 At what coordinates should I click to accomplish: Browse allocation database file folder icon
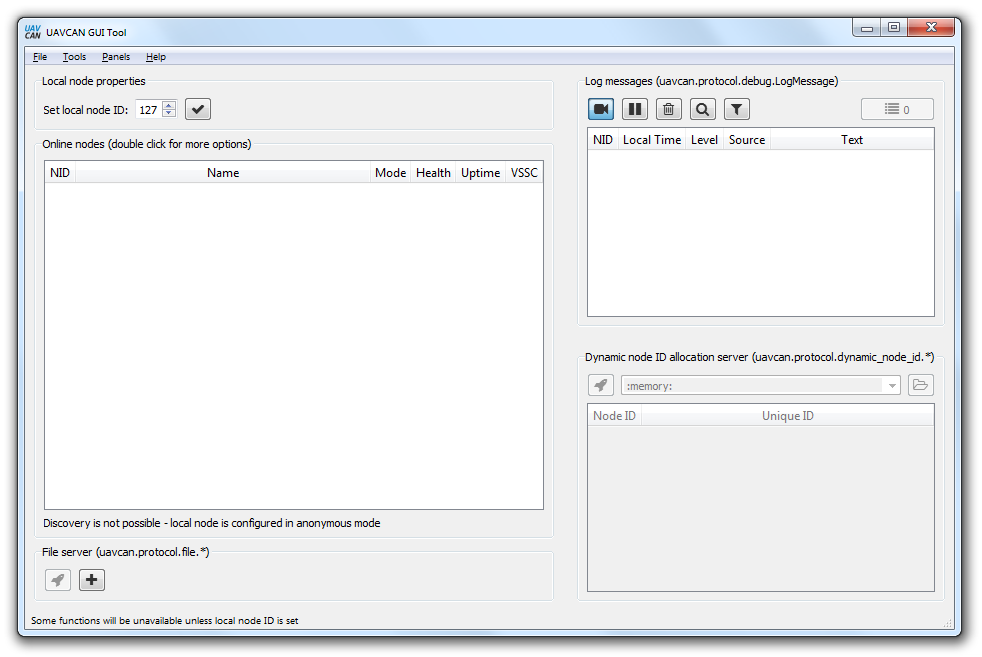click(921, 385)
